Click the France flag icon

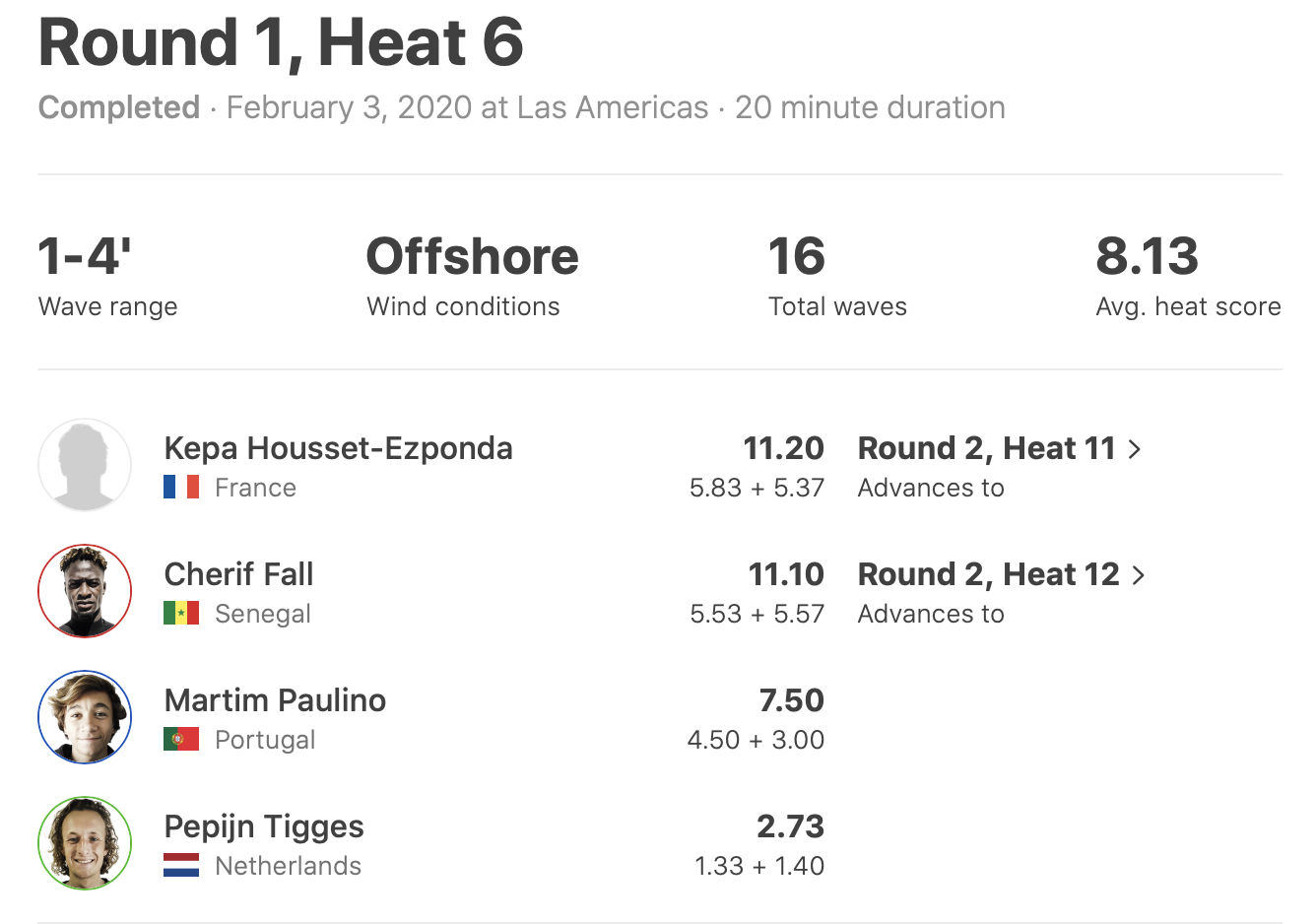click(181, 488)
